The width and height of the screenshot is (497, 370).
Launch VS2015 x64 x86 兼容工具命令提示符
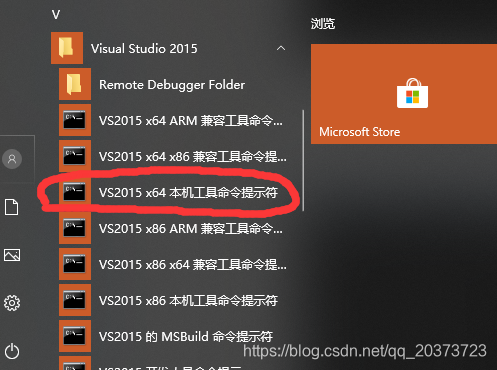click(172, 156)
